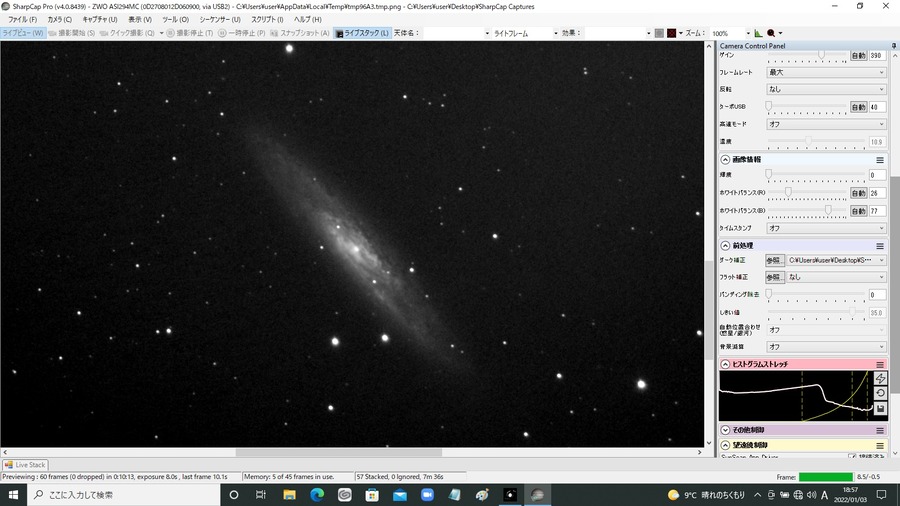Screen dimensions: 900x506
Task: Save histogram stretch with floppy disk icon
Action: pyautogui.click(x=880, y=408)
